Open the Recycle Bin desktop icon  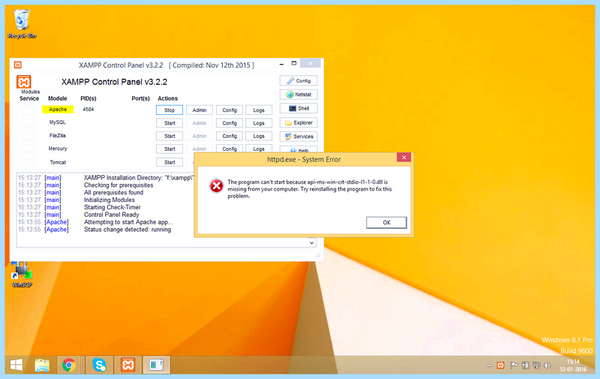22,24
